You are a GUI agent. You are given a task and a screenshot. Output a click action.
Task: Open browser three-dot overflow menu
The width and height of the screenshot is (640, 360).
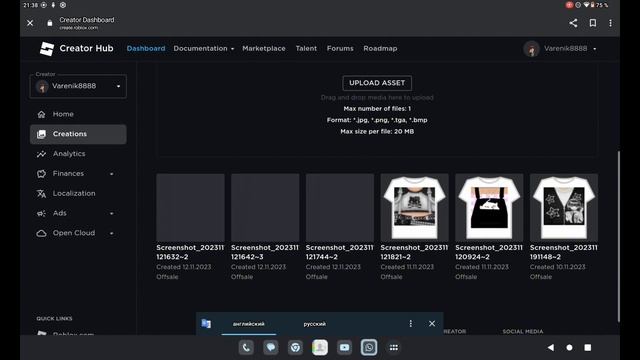click(x=610, y=23)
